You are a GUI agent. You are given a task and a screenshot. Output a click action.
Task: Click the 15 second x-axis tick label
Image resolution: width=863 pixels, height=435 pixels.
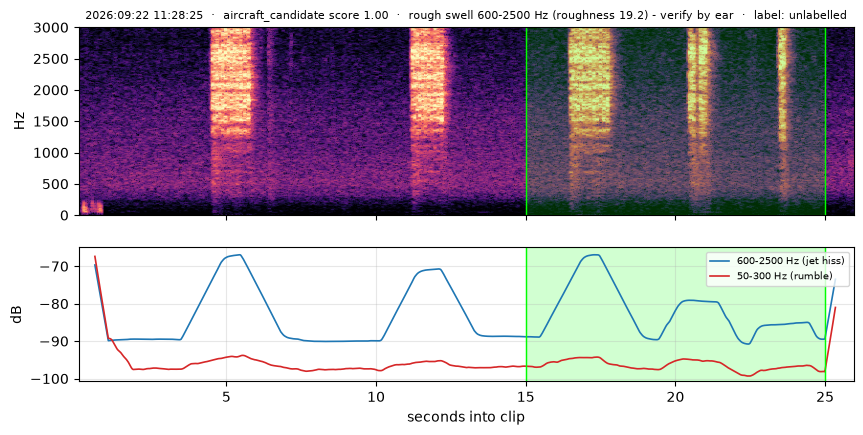pos(526,396)
